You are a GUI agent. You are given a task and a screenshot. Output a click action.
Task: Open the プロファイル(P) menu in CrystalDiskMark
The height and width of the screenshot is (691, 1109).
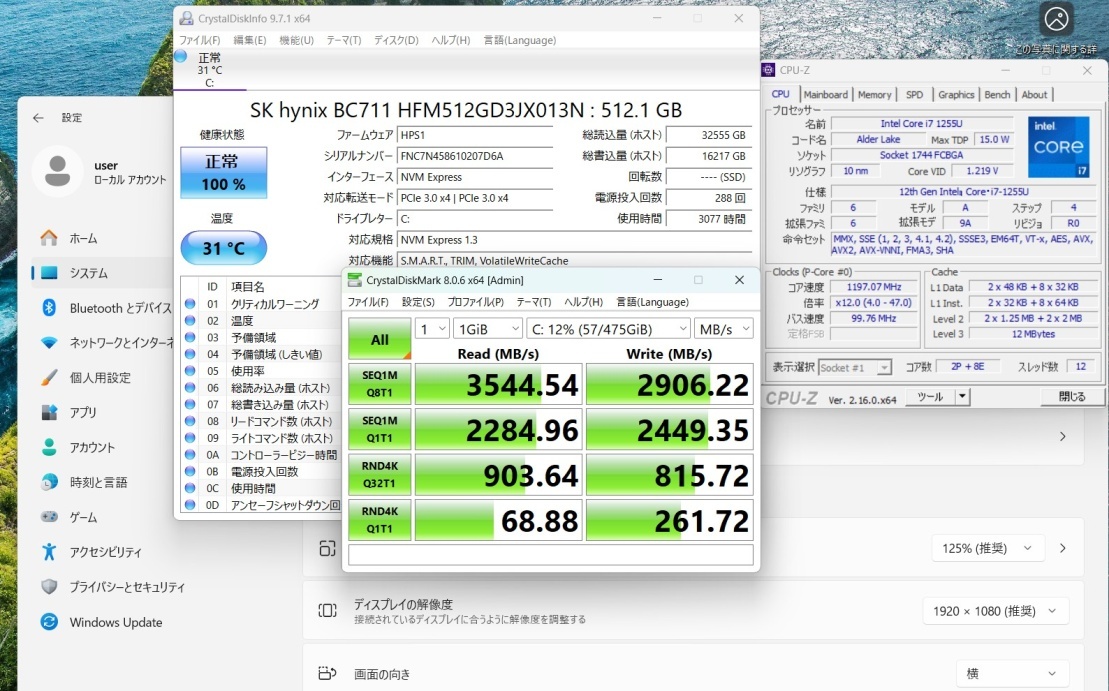pos(475,302)
